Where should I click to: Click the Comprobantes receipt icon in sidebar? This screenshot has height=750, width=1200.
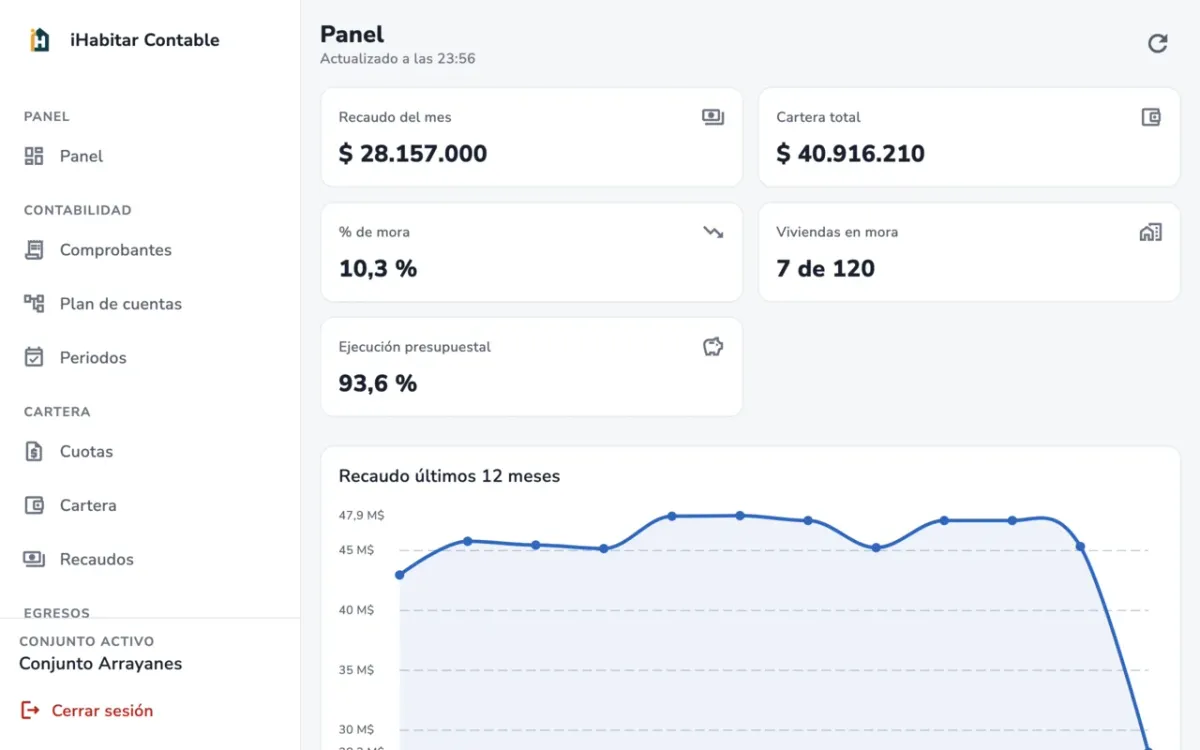(x=34, y=250)
